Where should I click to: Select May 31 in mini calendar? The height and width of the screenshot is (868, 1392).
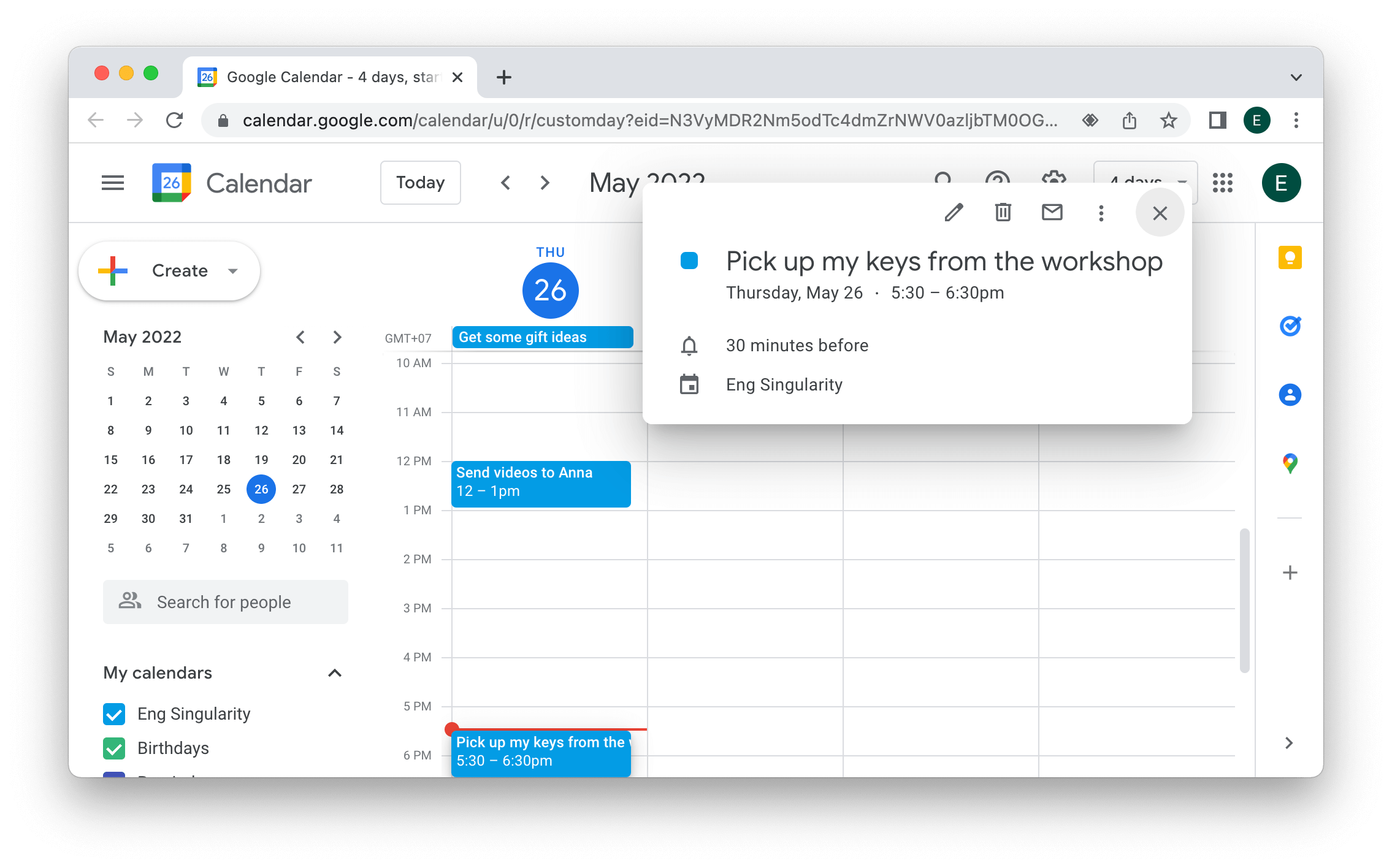pos(186,519)
